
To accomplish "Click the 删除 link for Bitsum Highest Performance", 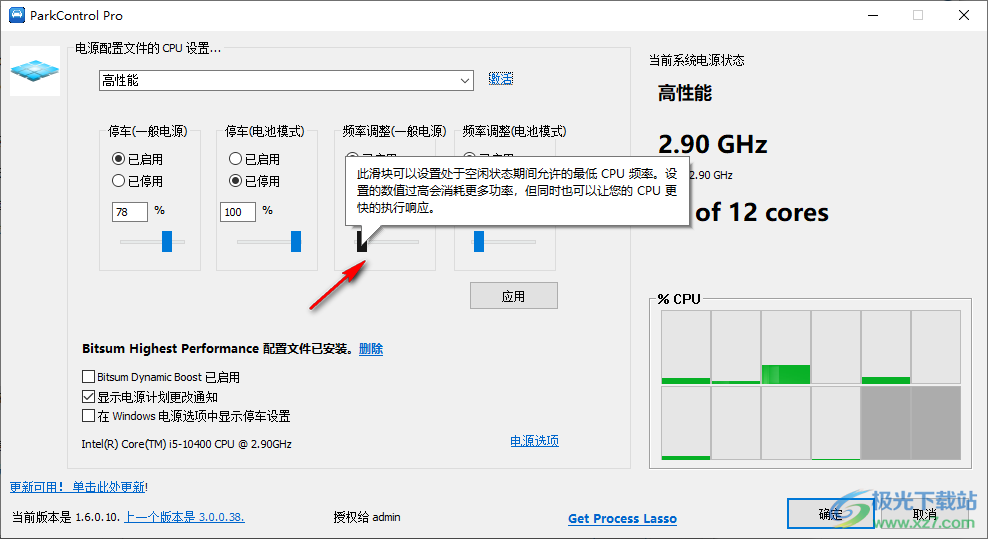I will pos(370,349).
